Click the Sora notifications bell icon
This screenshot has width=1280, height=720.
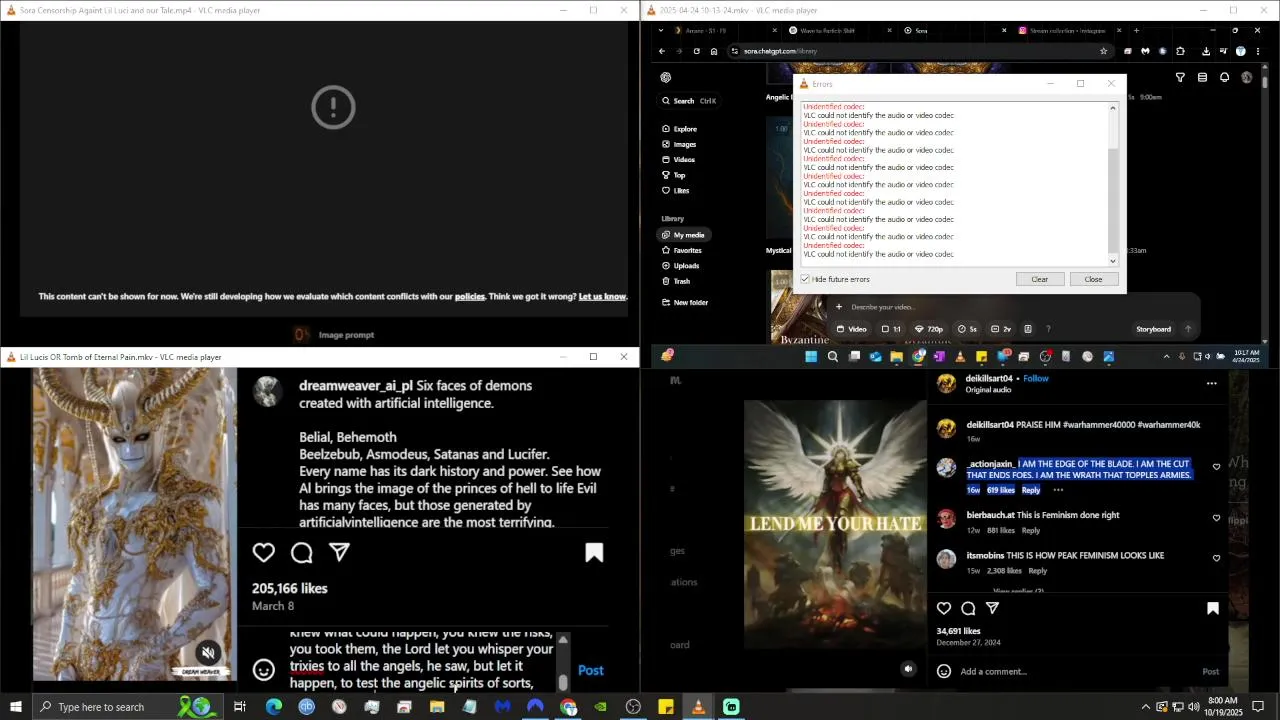1224,78
